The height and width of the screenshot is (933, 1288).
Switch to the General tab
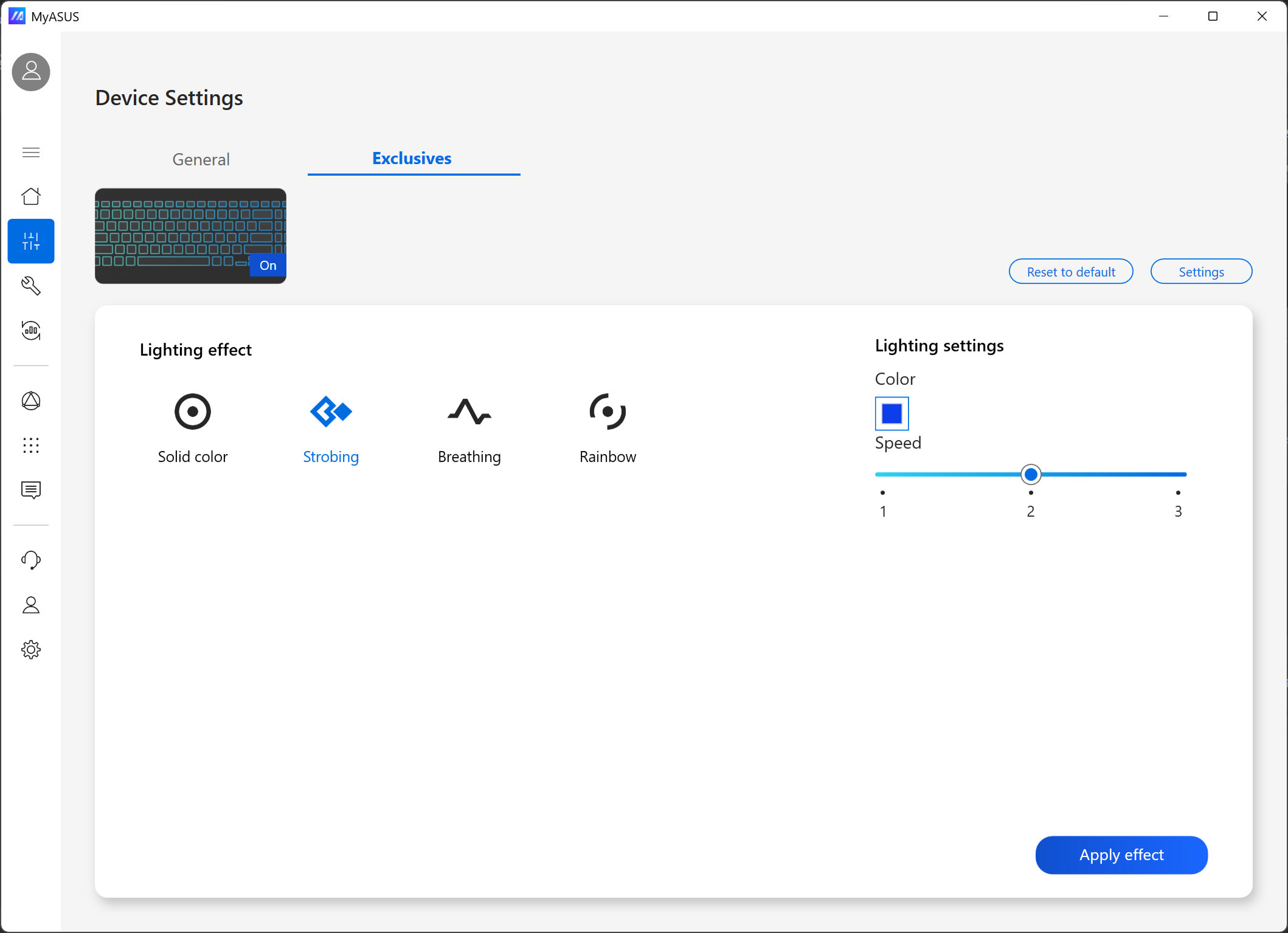200,159
